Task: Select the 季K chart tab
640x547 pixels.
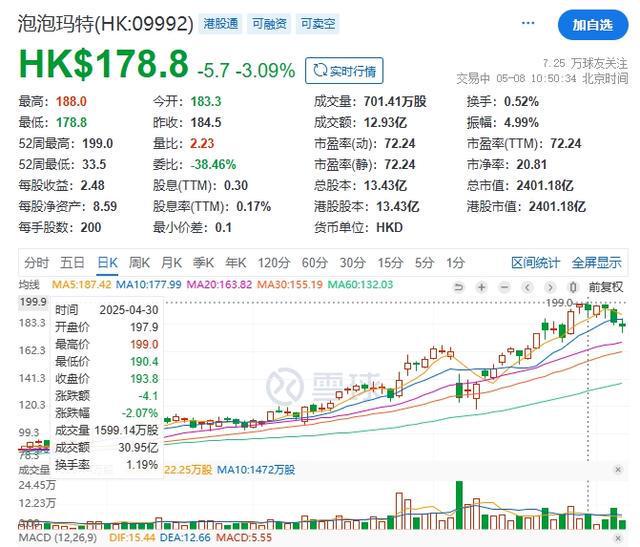Action: pyautogui.click(x=204, y=262)
